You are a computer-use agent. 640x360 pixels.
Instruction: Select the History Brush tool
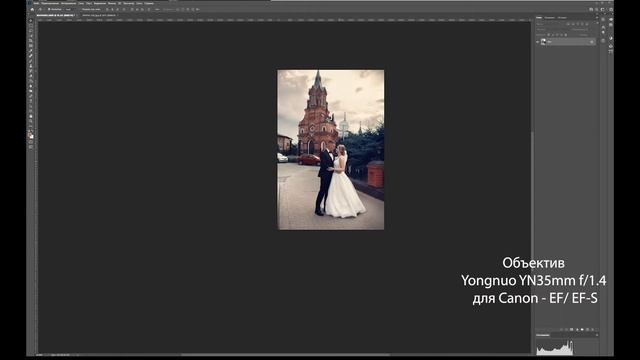click(31, 71)
